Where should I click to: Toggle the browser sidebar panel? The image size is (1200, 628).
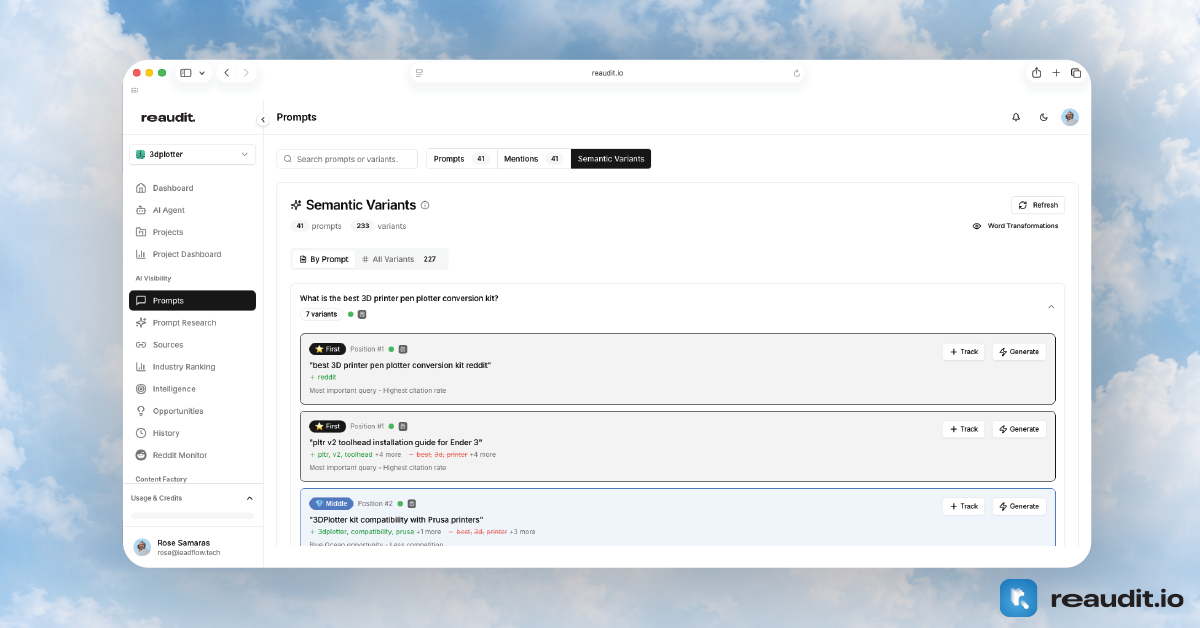pos(186,73)
